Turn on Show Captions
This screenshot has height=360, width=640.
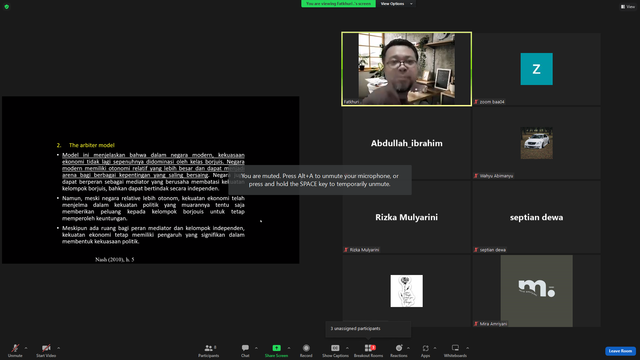[x=335, y=350]
